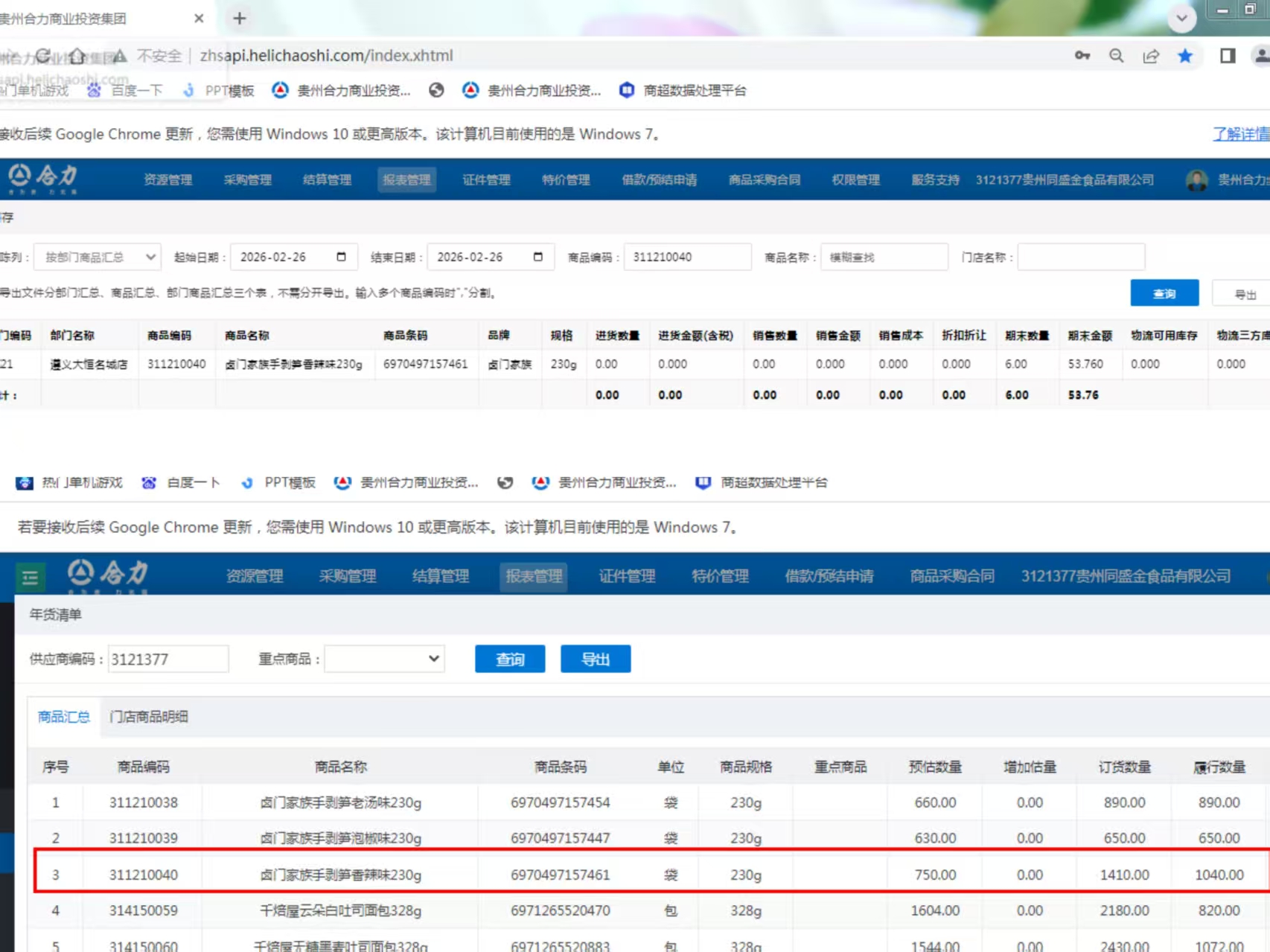
Task: Open a new browser tab with plus
Action: click(239, 19)
